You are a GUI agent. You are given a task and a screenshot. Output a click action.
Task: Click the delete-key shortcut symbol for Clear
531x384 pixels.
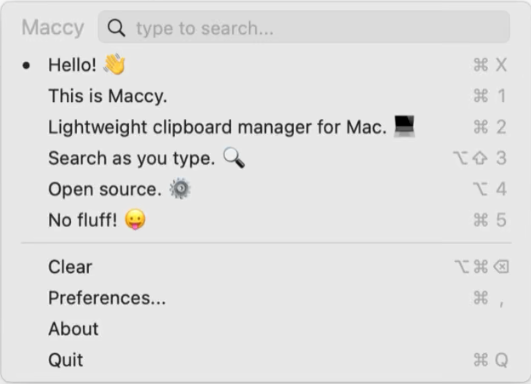coord(501,266)
